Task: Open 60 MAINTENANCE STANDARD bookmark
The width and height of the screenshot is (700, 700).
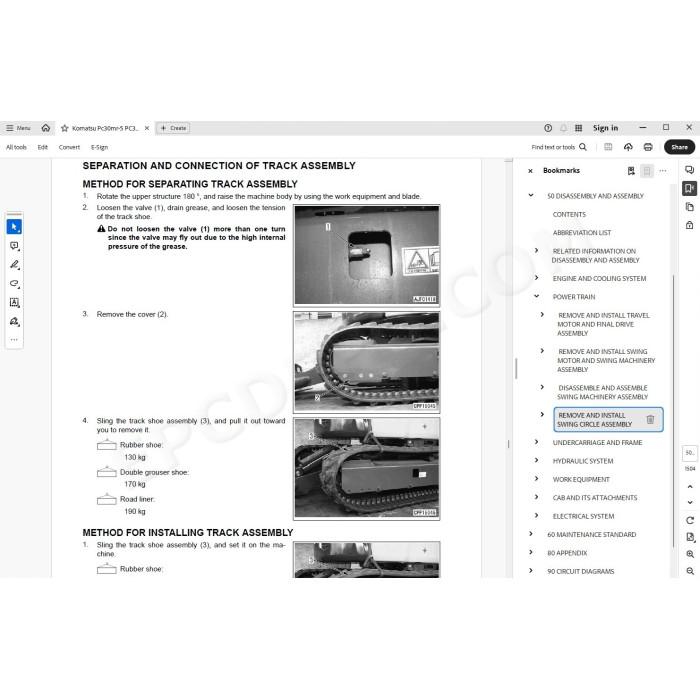Action: click(x=592, y=534)
